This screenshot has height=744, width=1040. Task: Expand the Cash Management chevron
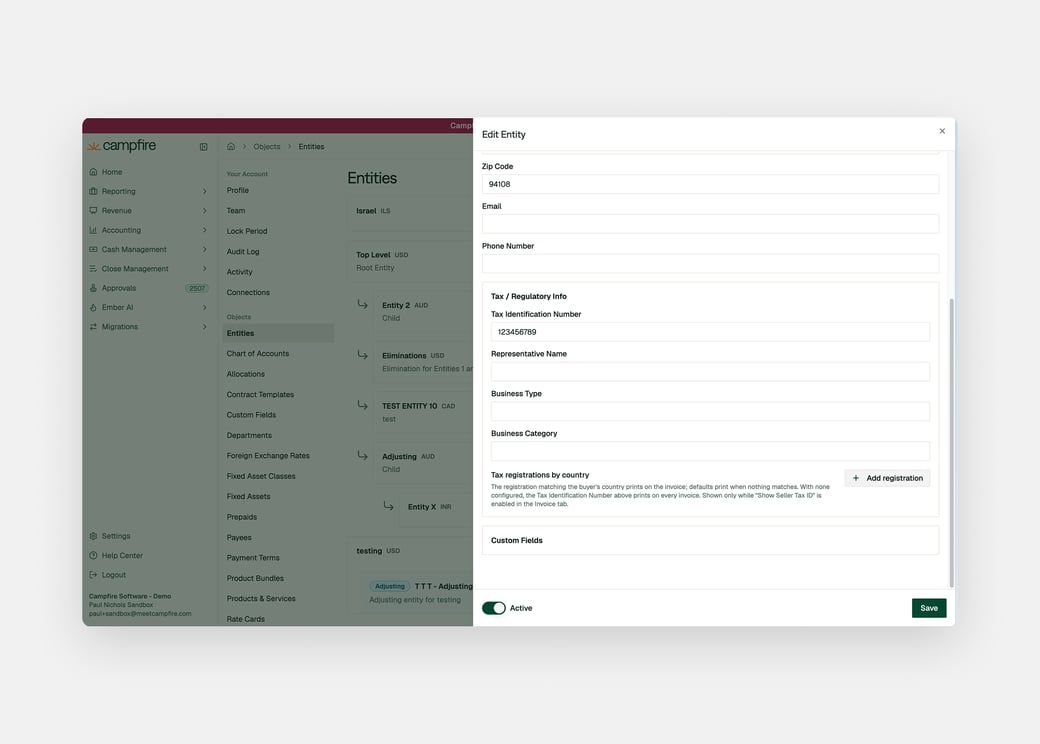(204, 249)
